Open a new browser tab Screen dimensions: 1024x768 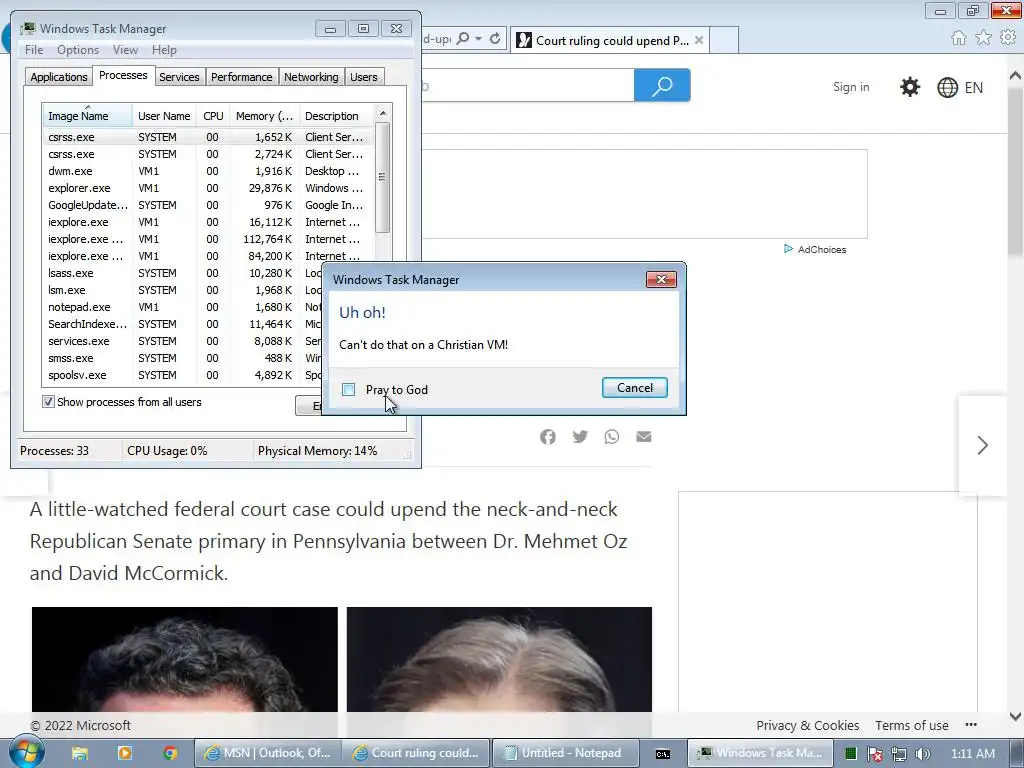[x=724, y=40]
